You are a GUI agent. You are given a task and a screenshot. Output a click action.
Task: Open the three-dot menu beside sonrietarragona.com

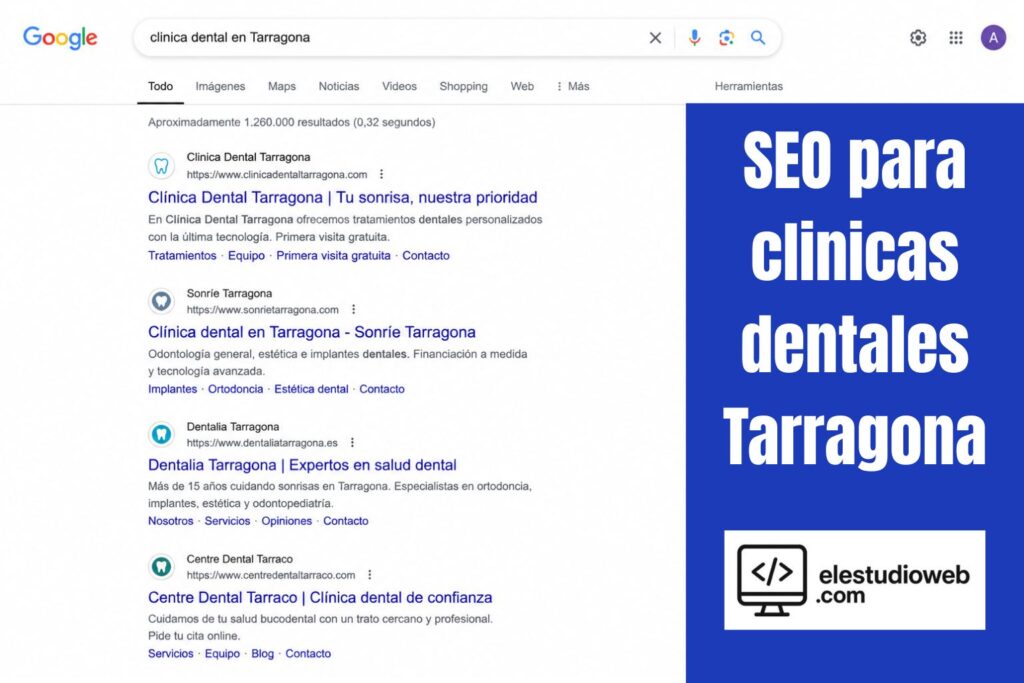coord(353,310)
